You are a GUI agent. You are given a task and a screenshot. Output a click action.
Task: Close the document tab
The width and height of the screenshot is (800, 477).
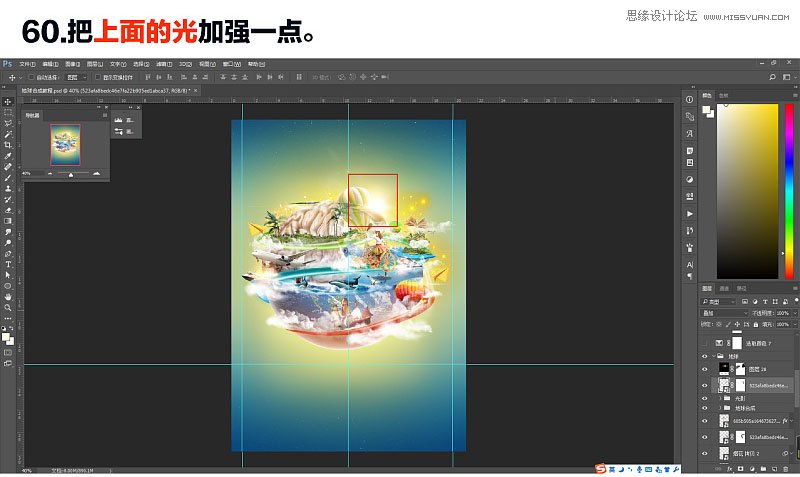click(195, 90)
